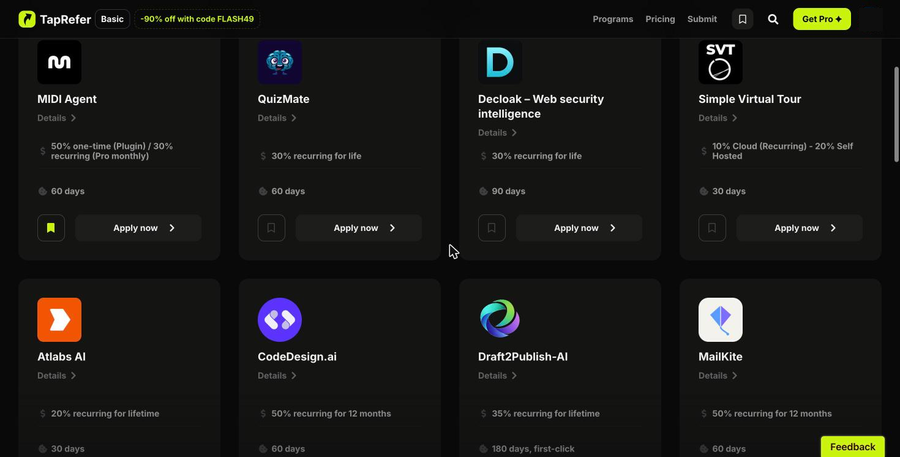Apply now to MIDI Agent
This screenshot has height=457, width=900.
click(138, 228)
